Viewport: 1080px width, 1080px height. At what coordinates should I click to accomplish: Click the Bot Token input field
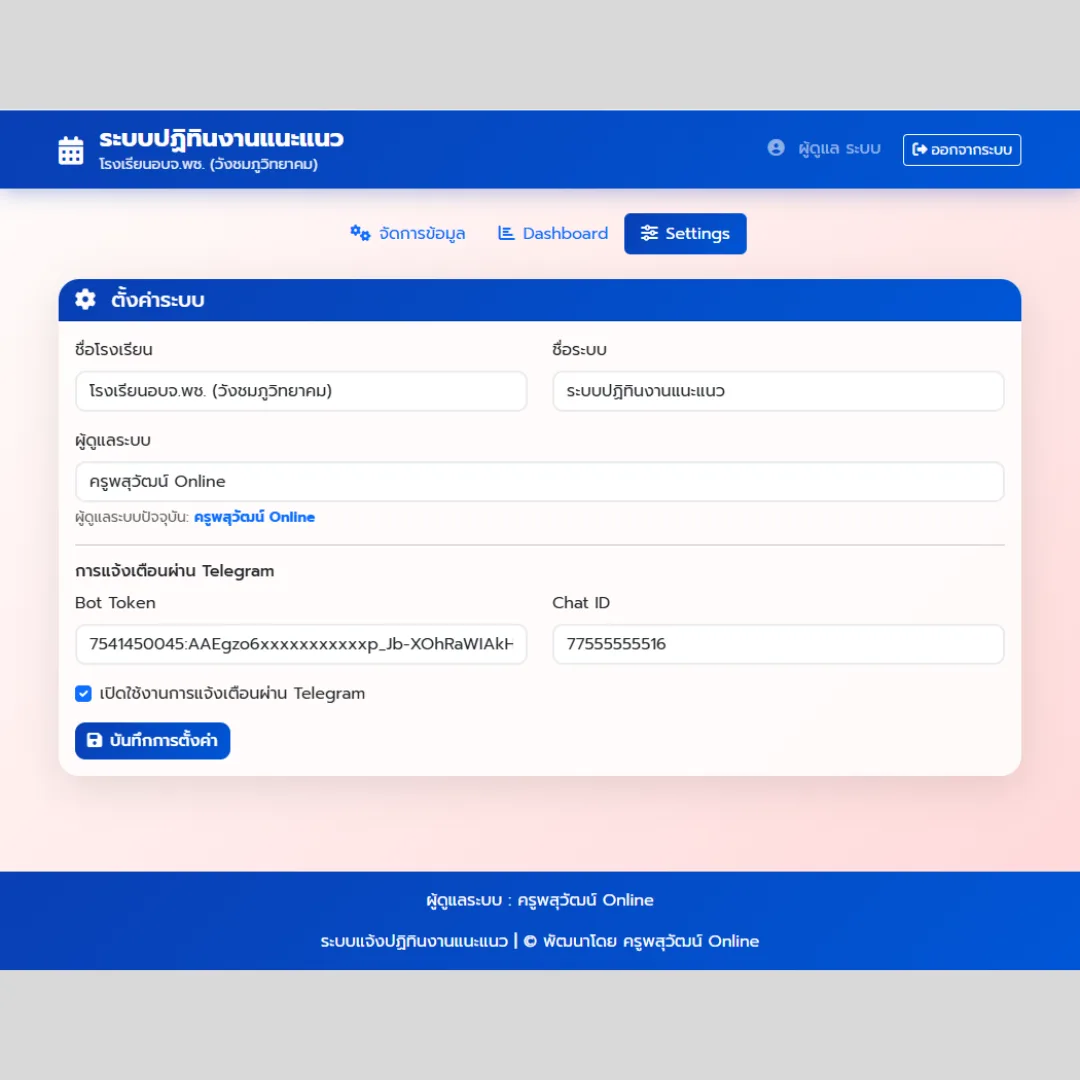point(301,644)
